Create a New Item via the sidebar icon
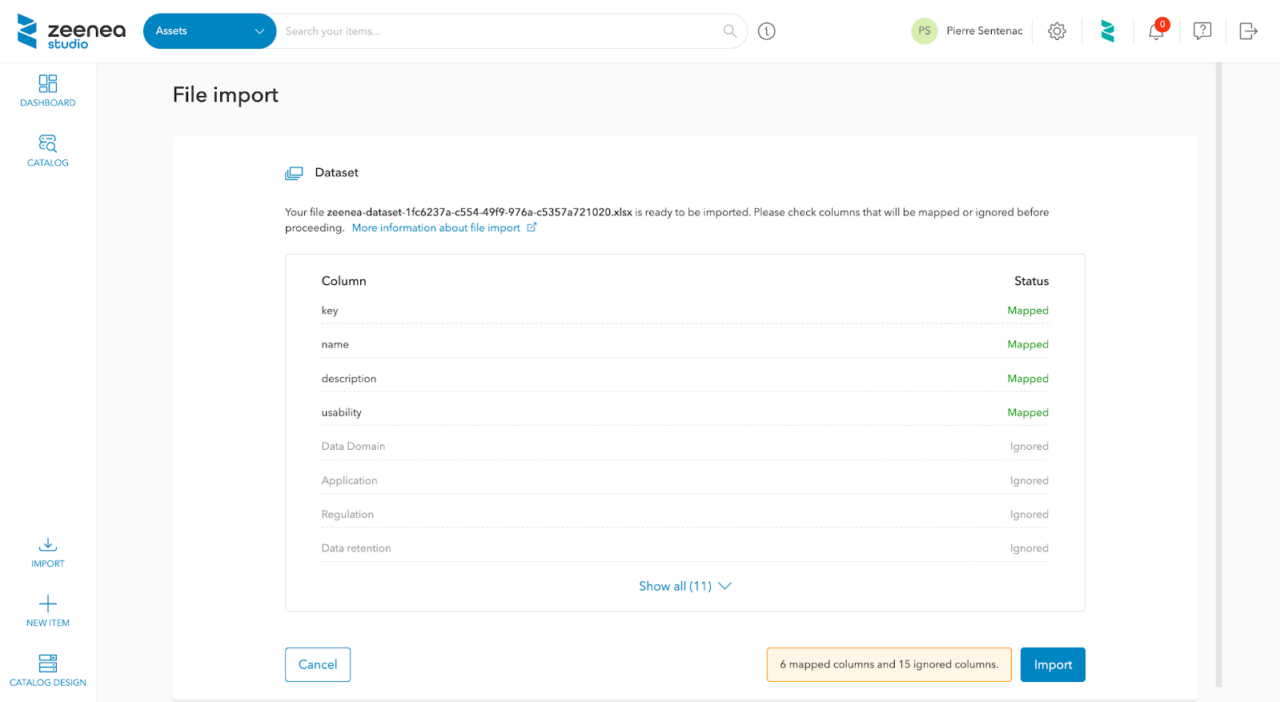 47,610
